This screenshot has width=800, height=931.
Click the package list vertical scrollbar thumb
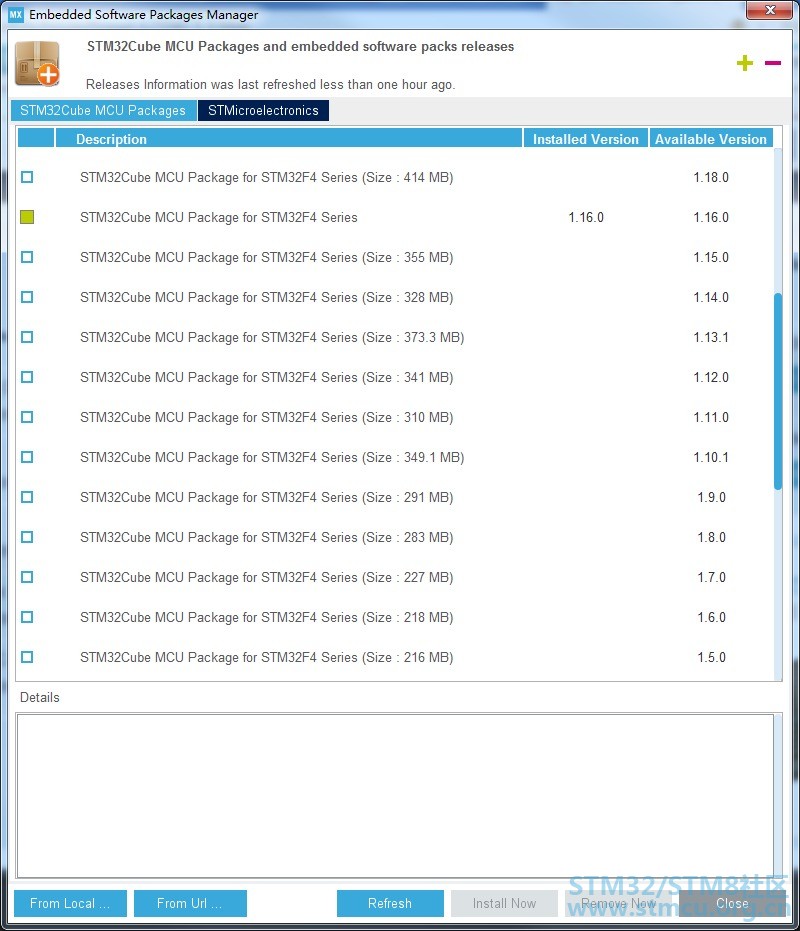pyautogui.click(x=777, y=391)
